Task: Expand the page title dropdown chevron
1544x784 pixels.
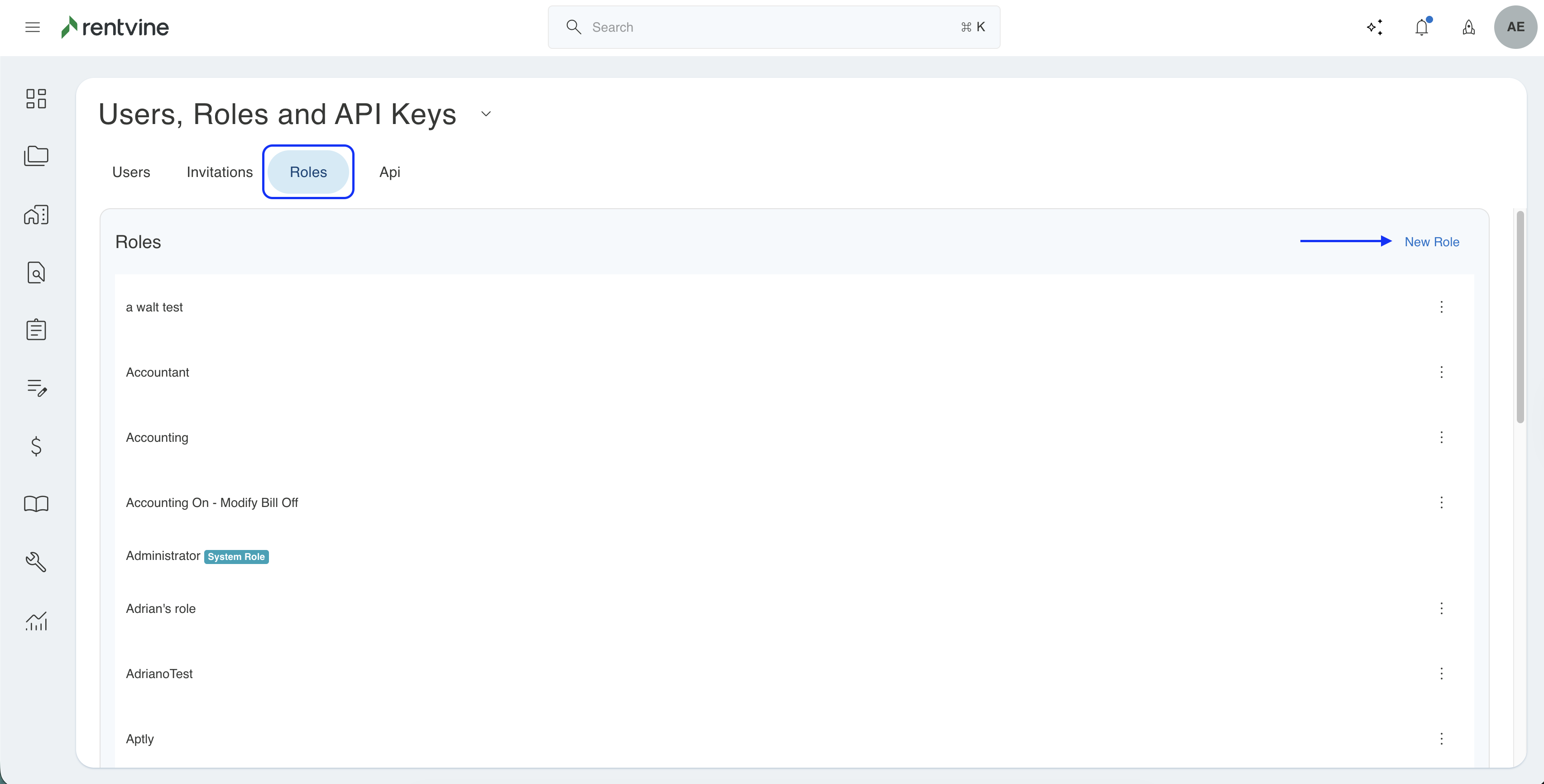Action: (x=486, y=114)
